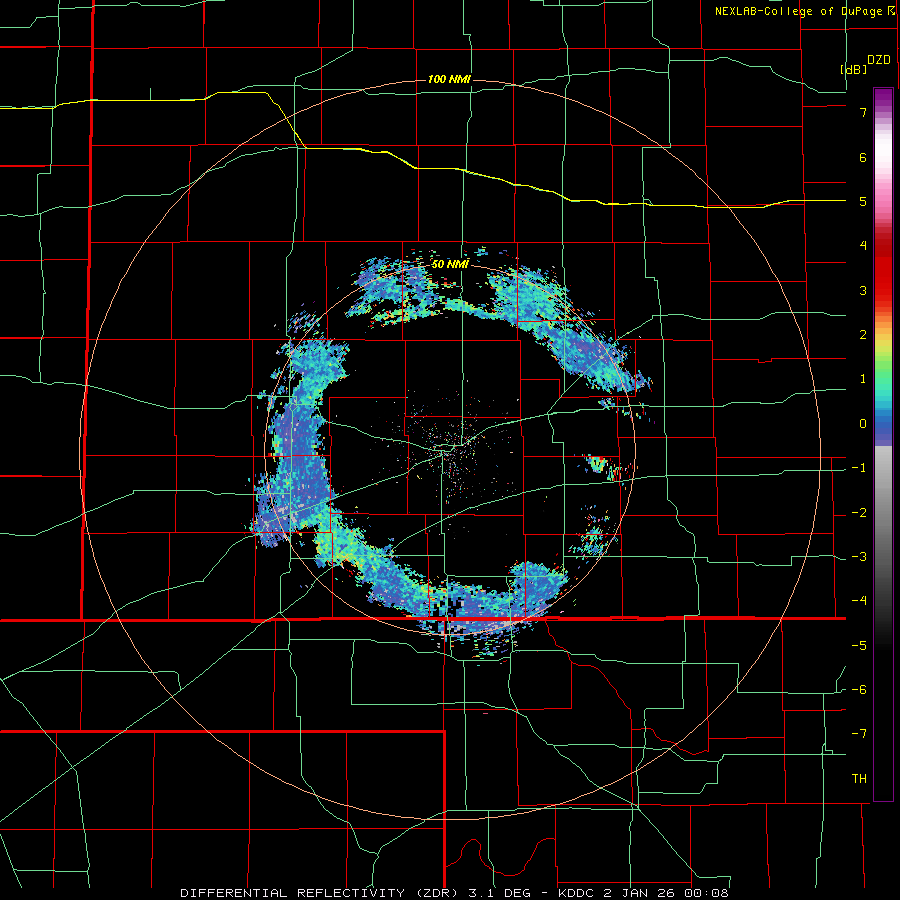Click legend value -3
This screenshot has width=900, height=900.
[x=859, y=557]
